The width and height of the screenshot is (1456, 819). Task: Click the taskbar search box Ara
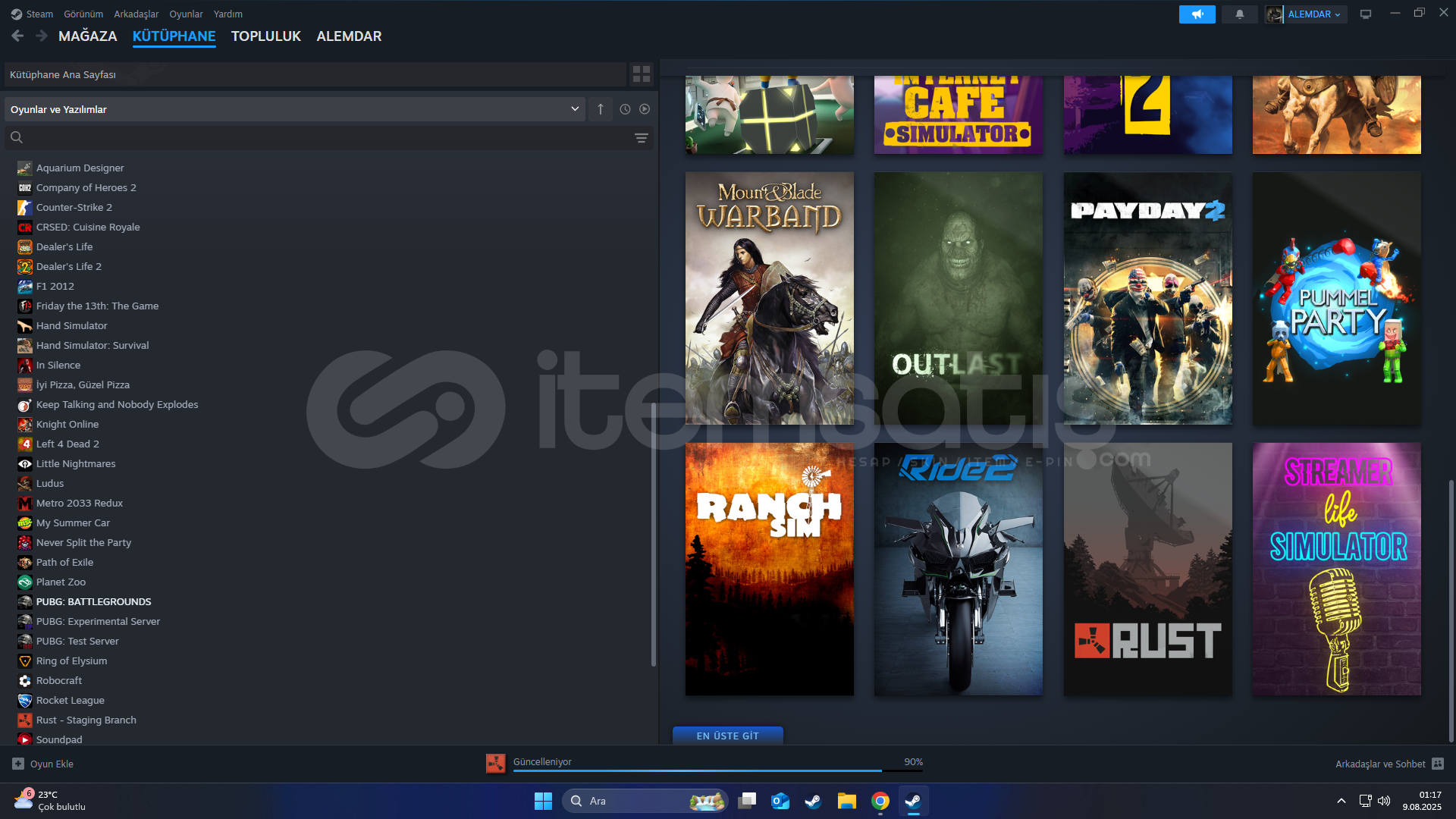645,801
